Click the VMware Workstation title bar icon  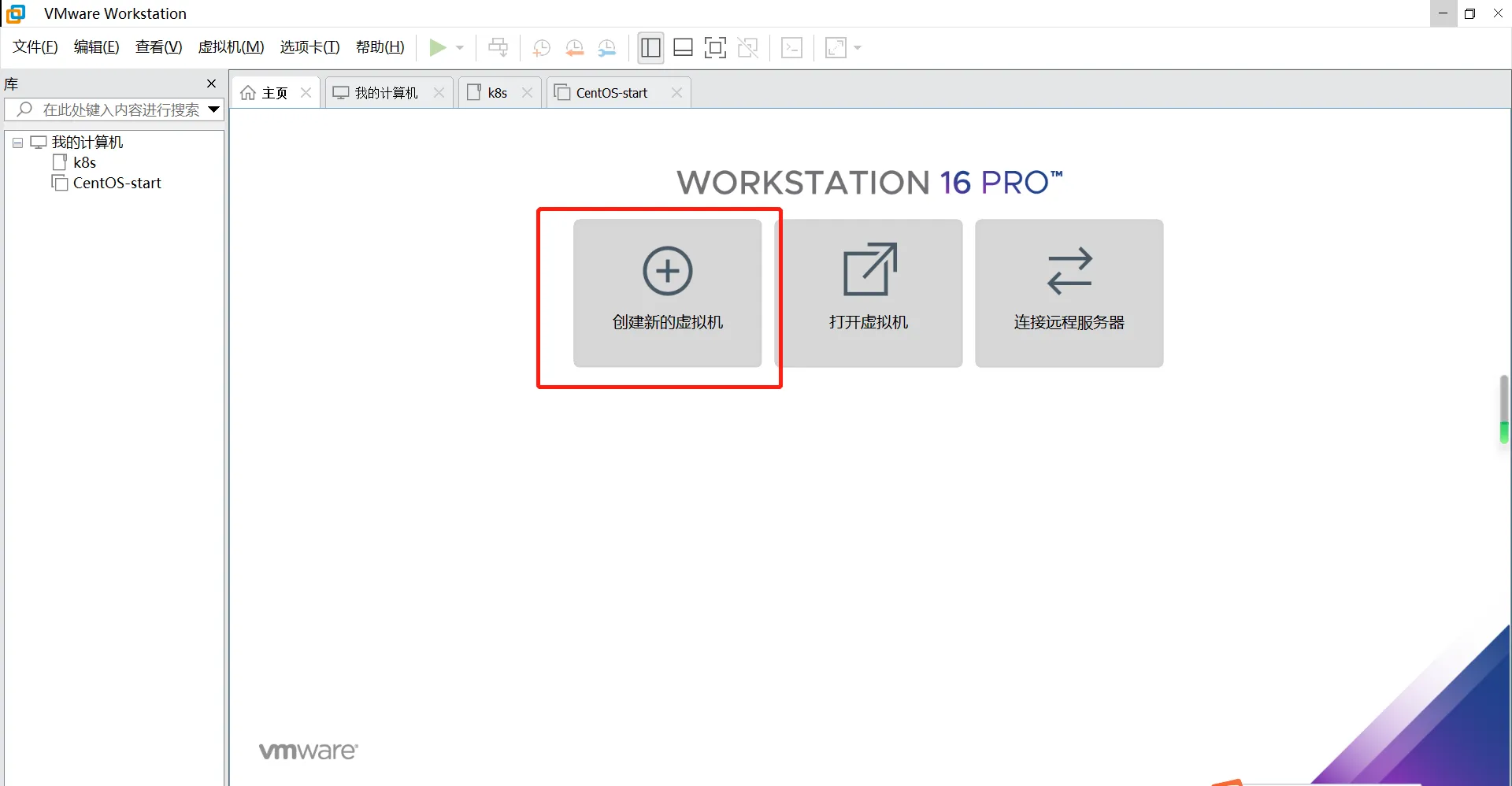[16, 13]
